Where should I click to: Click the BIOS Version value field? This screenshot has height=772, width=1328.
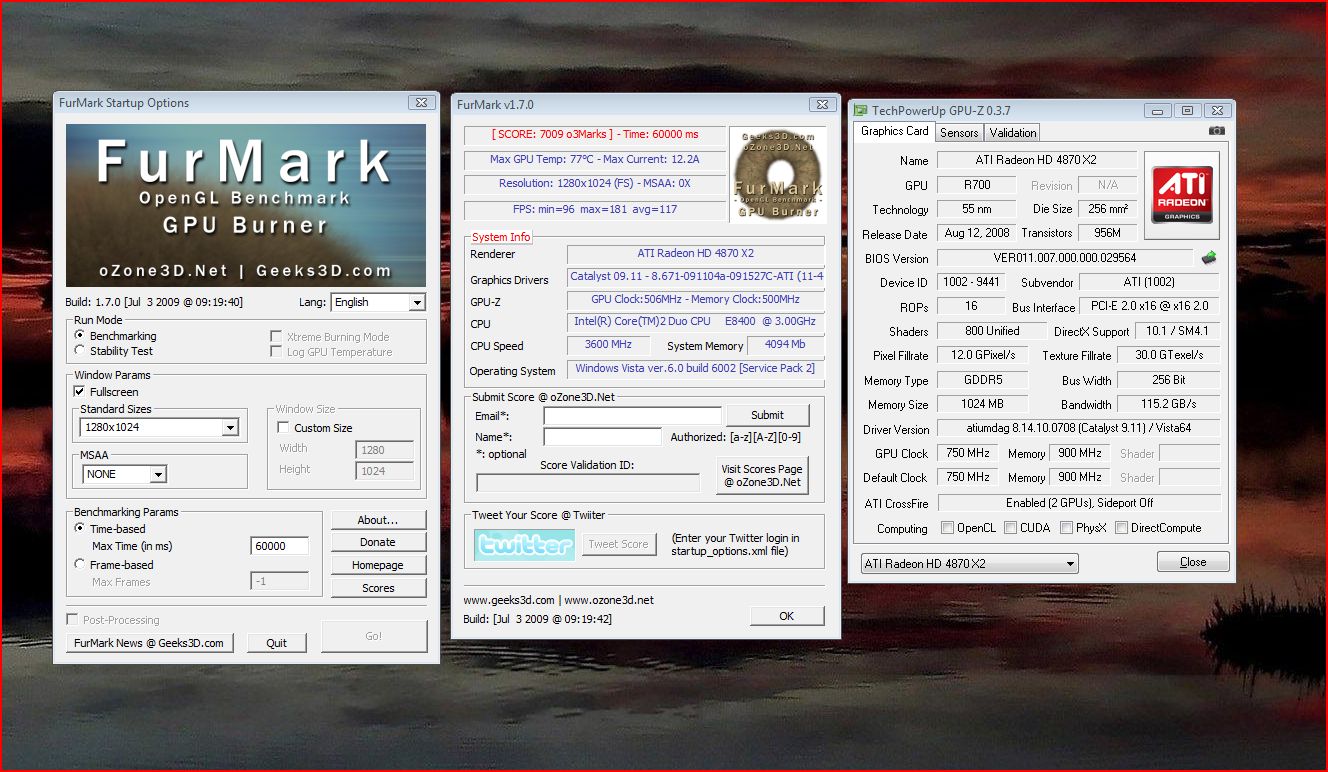click(x=1065, y=258)
